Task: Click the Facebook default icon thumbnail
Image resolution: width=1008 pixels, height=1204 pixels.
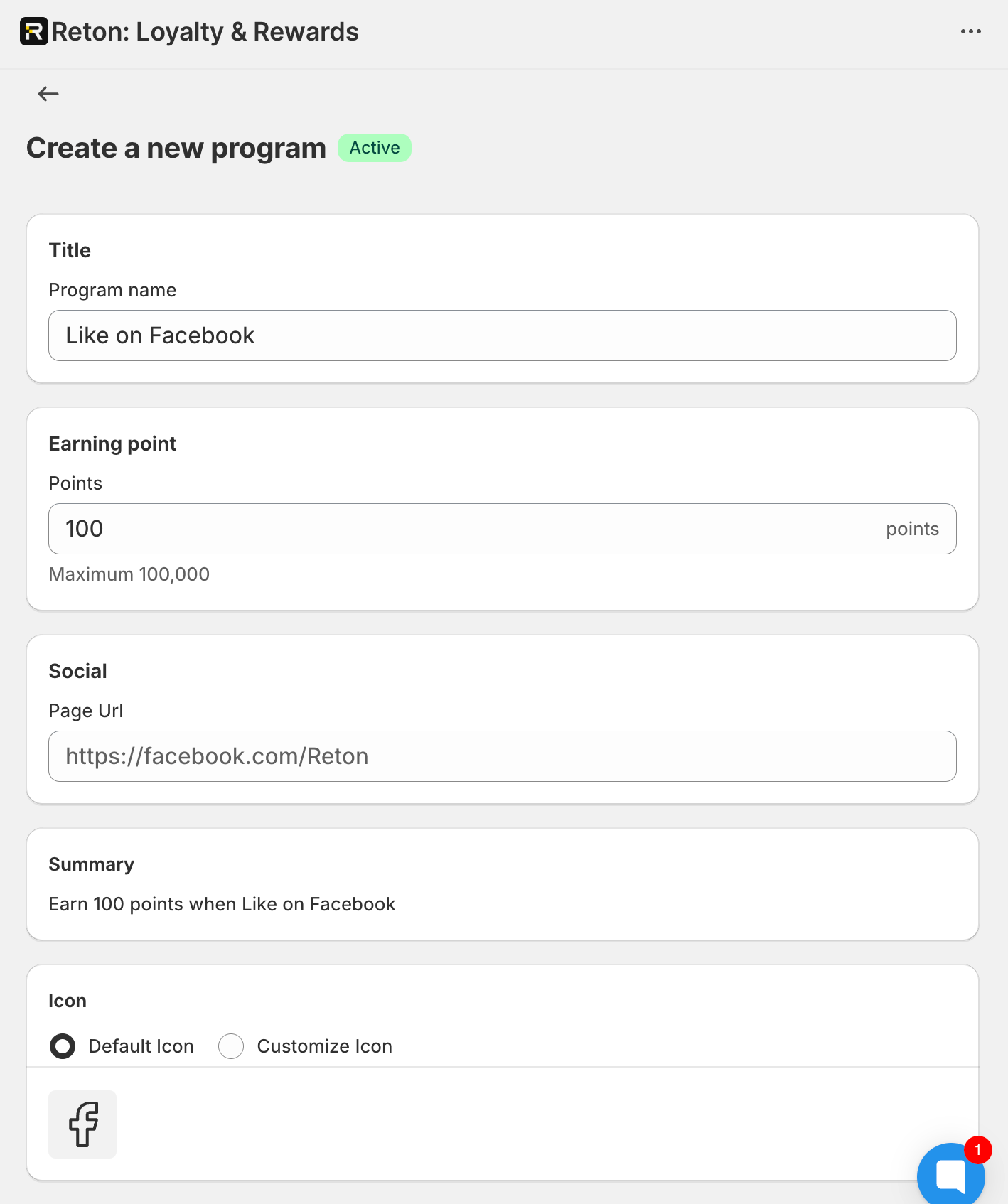Action: coord(82,1124)
